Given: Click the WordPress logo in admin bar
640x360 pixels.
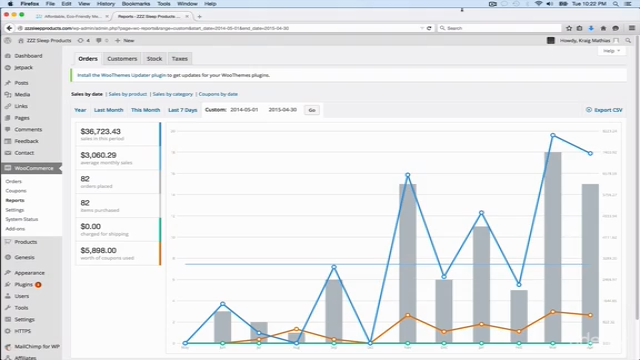Looking at the screenshot, I should click(7, 40).
